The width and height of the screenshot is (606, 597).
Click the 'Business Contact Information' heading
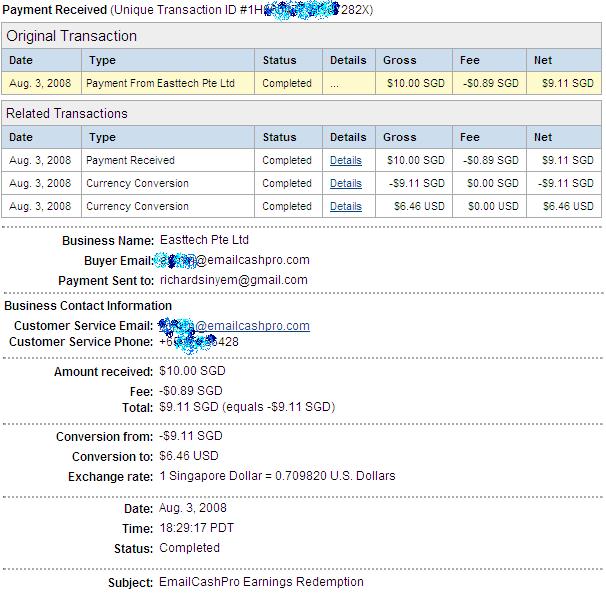(88, 306)
